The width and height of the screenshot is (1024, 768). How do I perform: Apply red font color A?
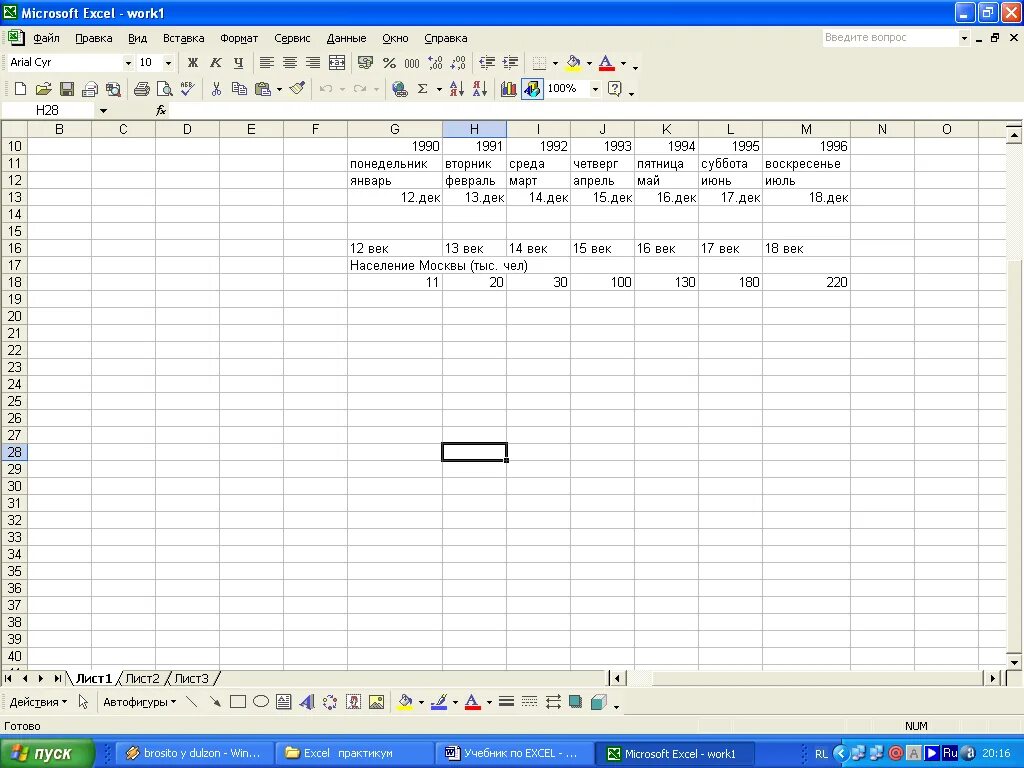click(x=607, y=63)
